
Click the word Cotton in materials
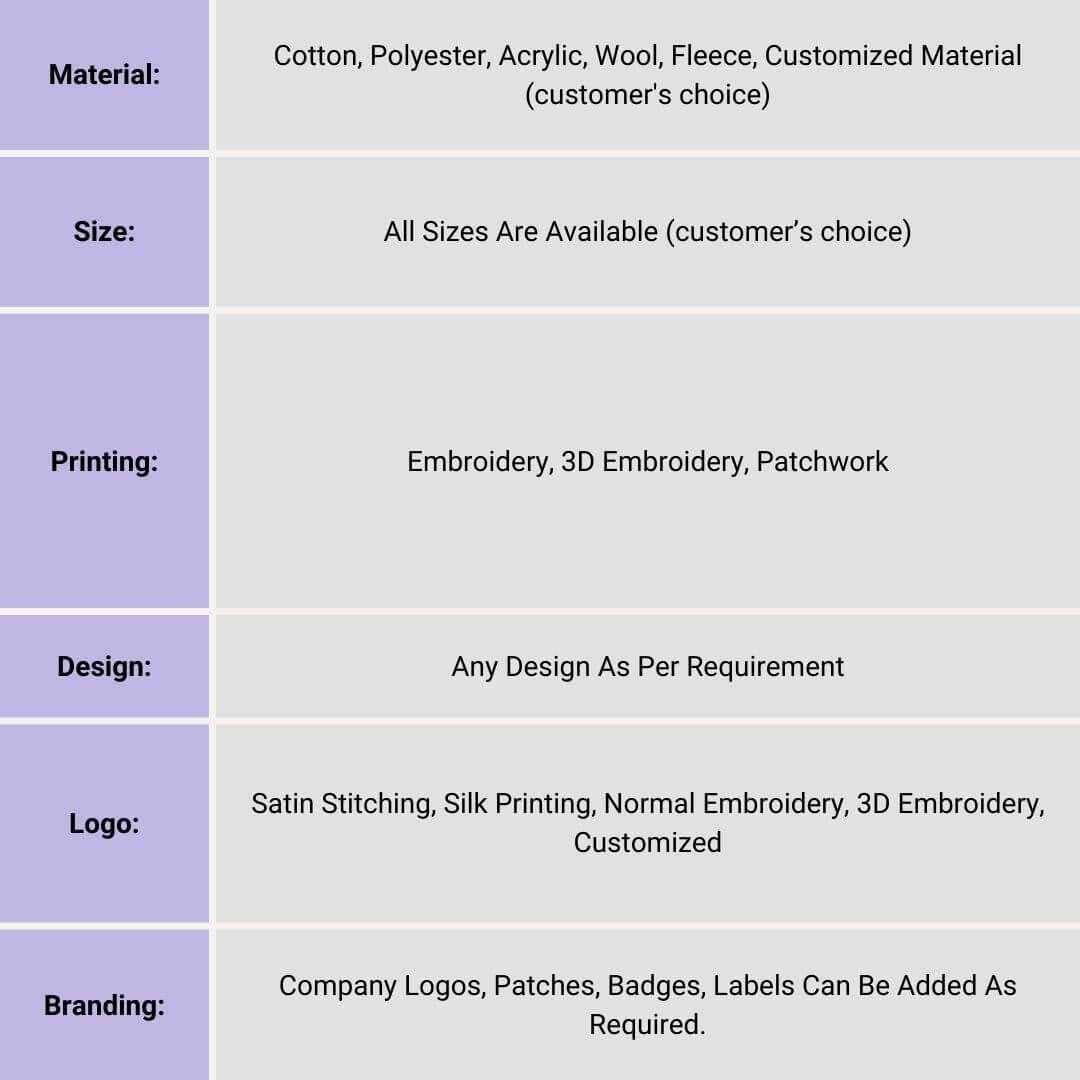point(316,56)
